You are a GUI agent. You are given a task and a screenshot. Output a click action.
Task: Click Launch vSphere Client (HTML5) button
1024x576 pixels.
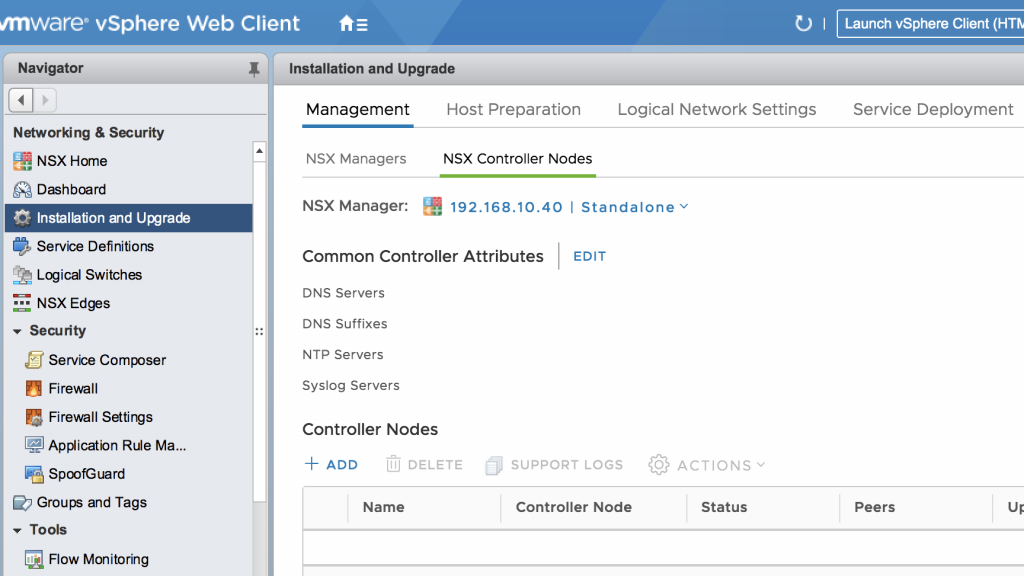[931, 24]
